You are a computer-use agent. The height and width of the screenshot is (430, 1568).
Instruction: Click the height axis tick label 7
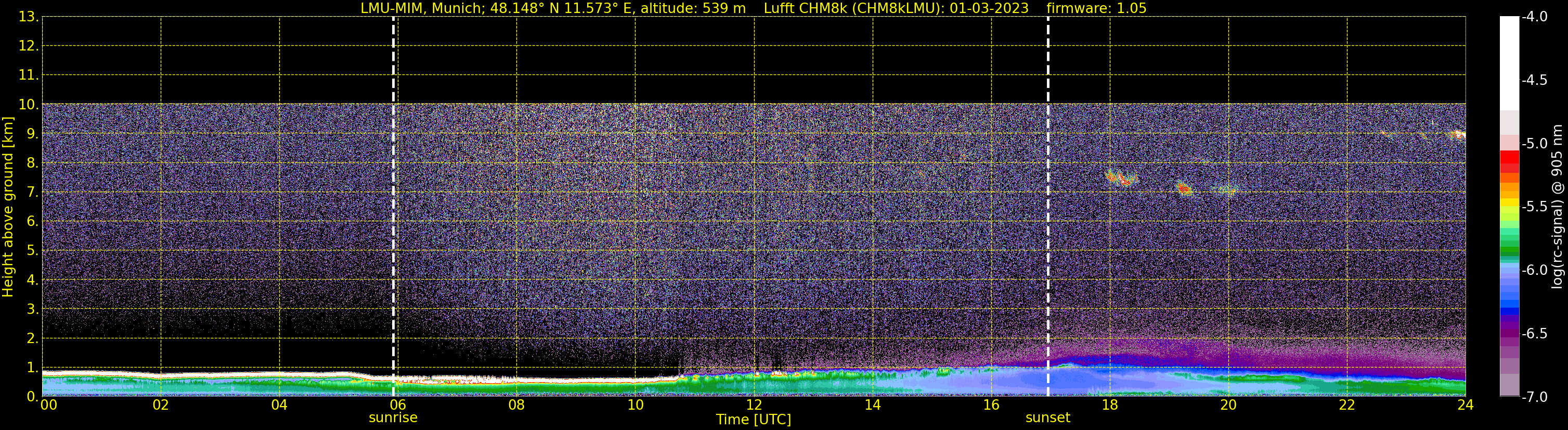tap(32, 193)
